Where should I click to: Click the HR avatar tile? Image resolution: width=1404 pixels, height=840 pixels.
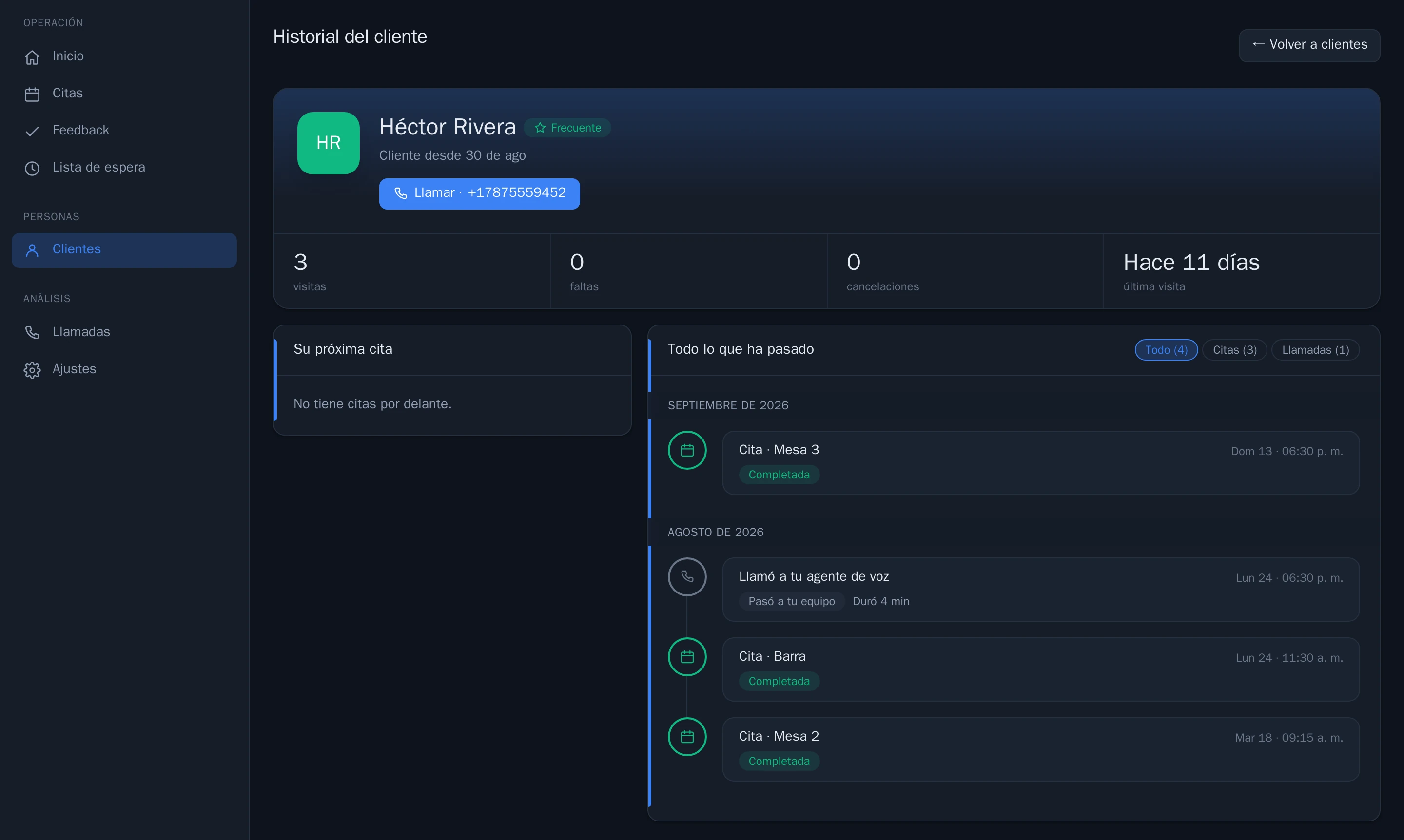coord(328,143)
